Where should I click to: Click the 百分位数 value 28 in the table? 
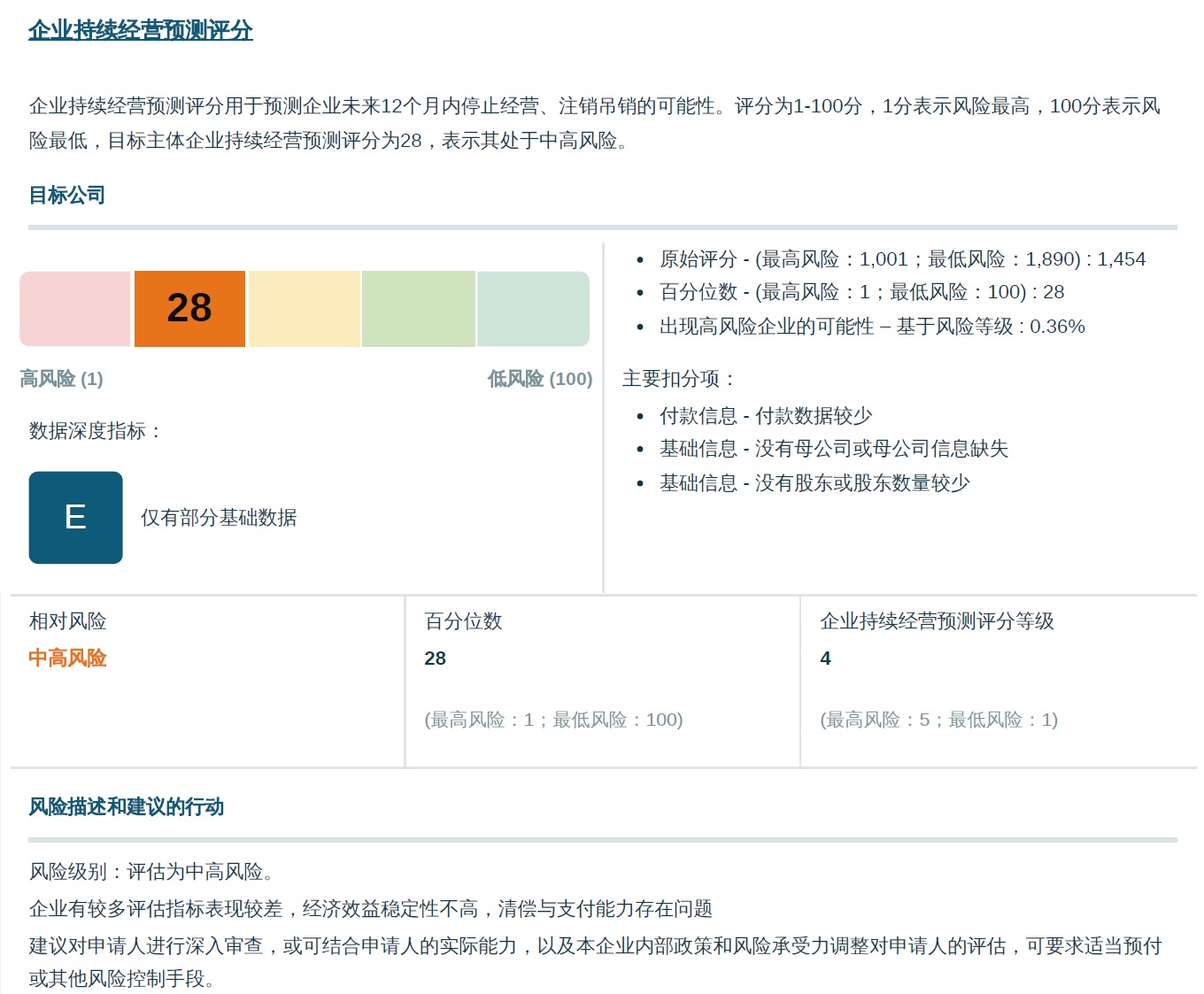(x=435, y=659)
